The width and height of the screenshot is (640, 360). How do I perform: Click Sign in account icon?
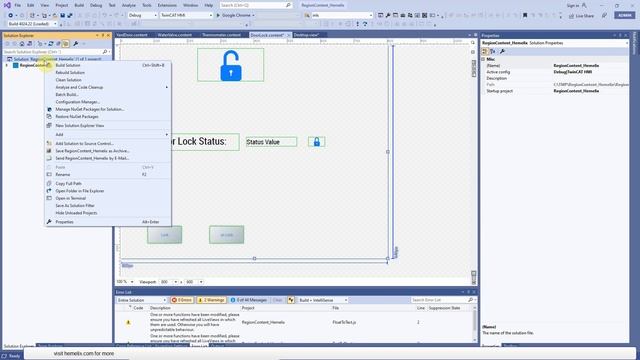click(584, 5)
